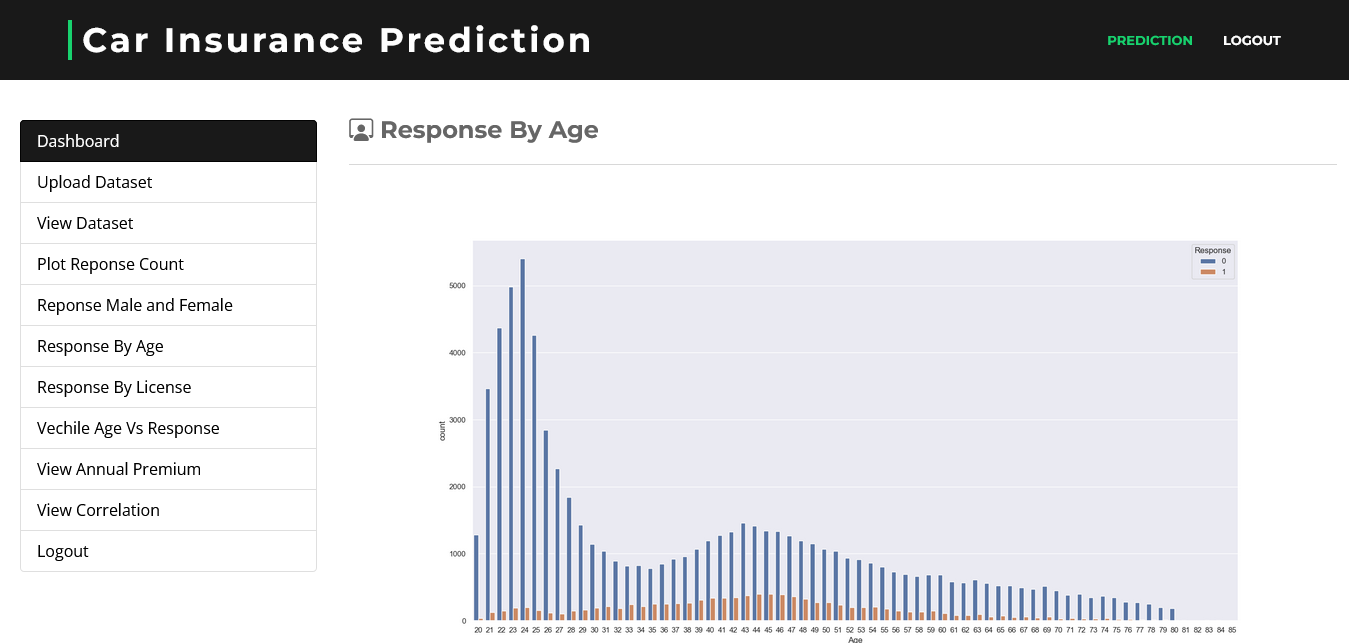This screenshot has height=643, width=1349.
Task: Click the person icon beside Response By Age
Action: pyautogui.click(x=361, y=130)
